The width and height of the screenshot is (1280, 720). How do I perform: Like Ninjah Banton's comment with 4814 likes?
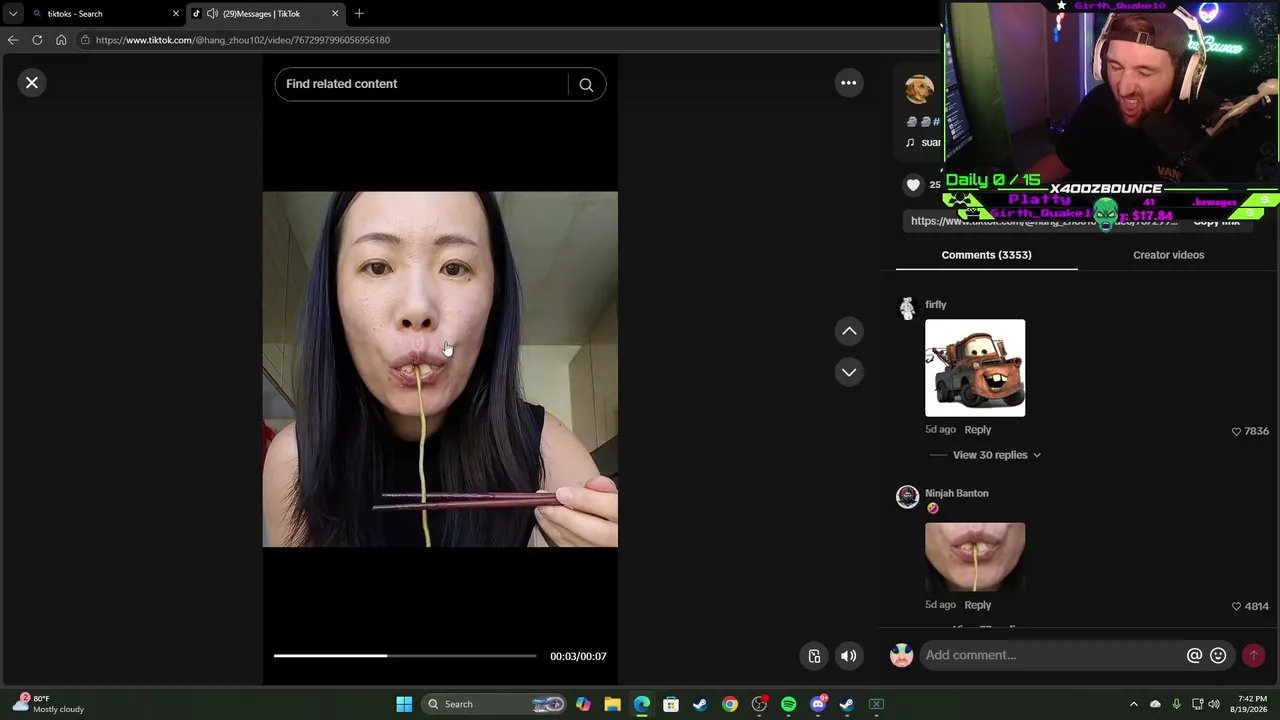(x=1236, y=606)
